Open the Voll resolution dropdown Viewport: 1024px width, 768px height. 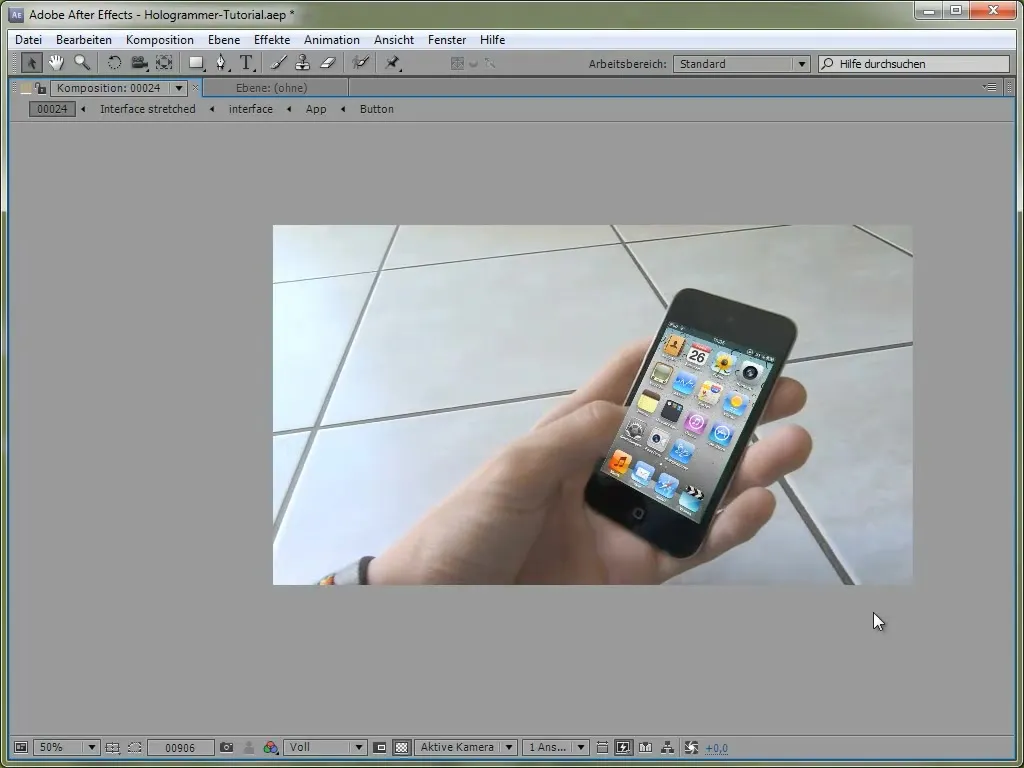coord(325,747)
